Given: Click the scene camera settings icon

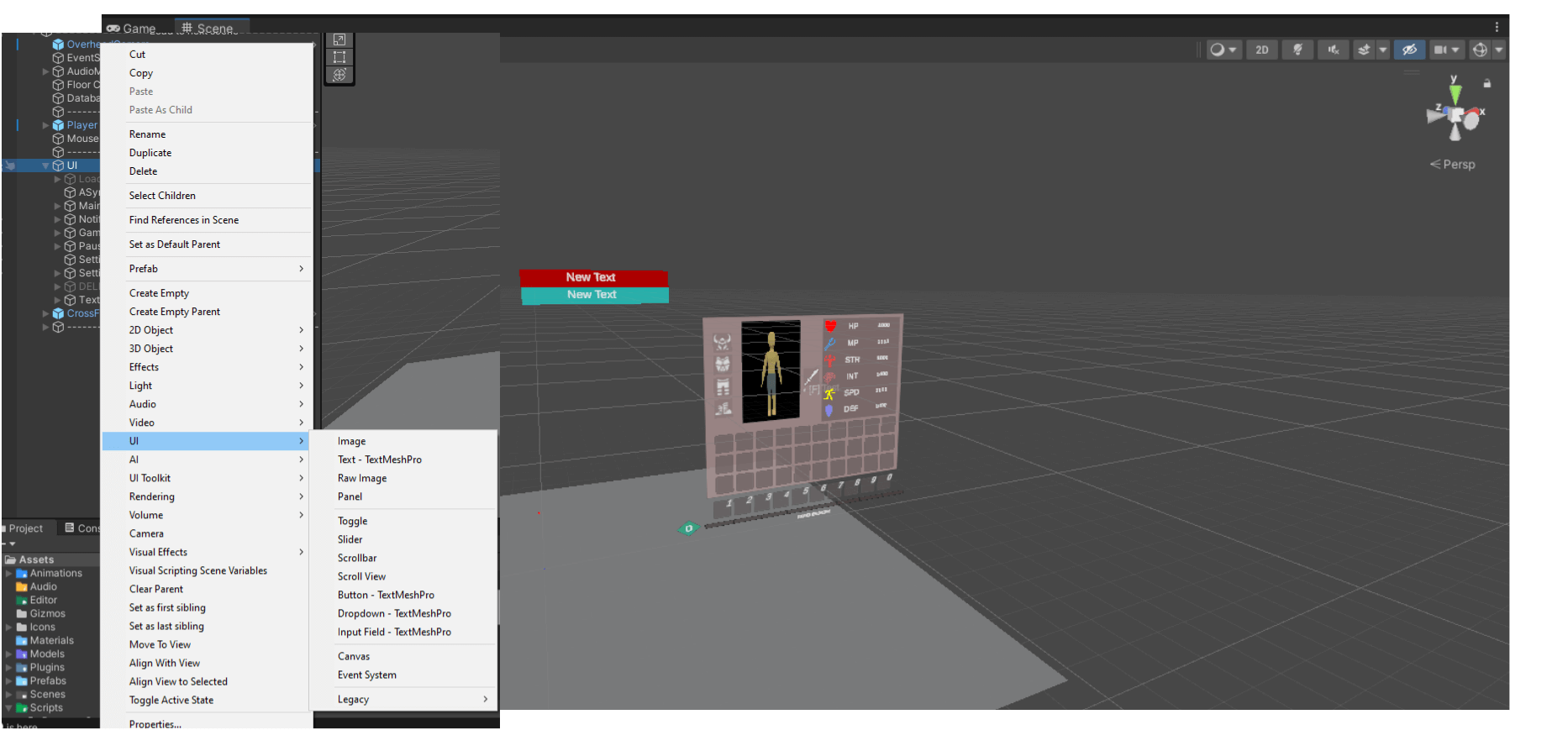Looking at the screenshot, I should 1440,50.
